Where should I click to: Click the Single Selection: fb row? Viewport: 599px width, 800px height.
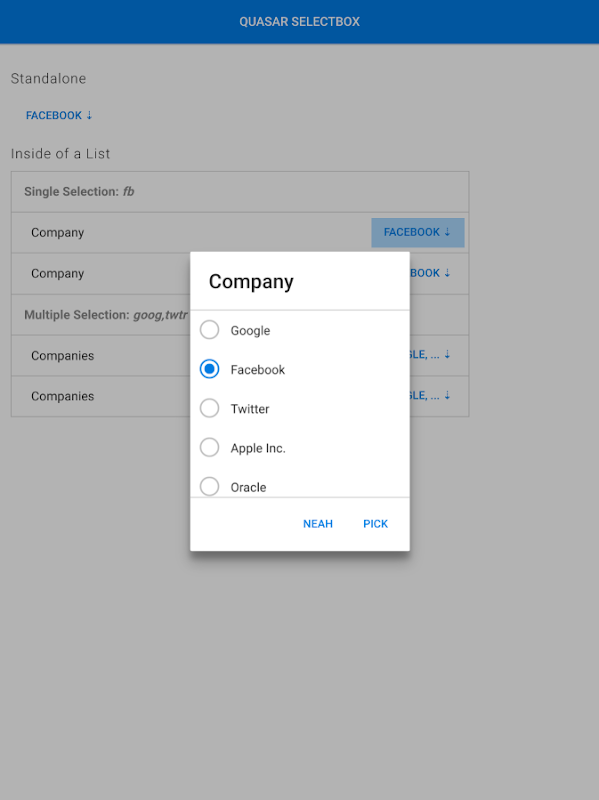[240, 192]
